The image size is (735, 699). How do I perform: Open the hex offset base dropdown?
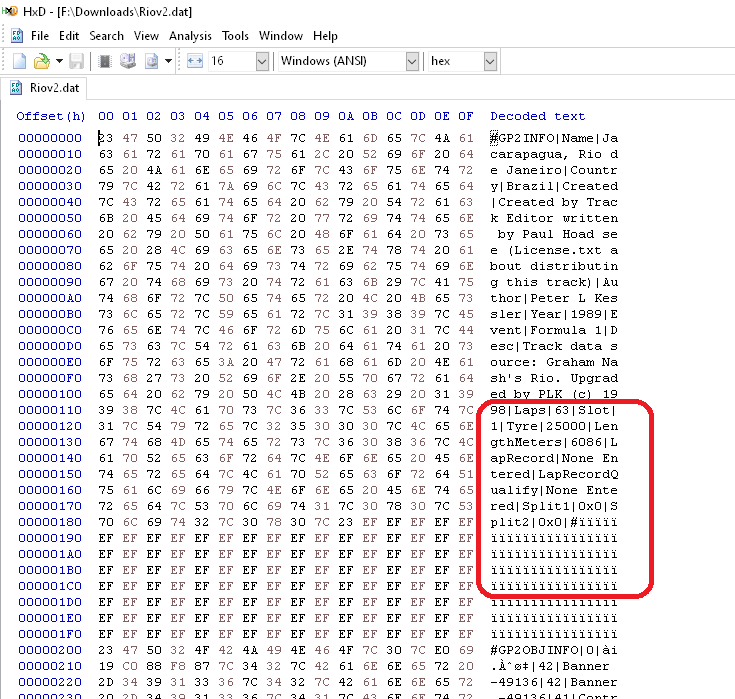pos(489,62)
